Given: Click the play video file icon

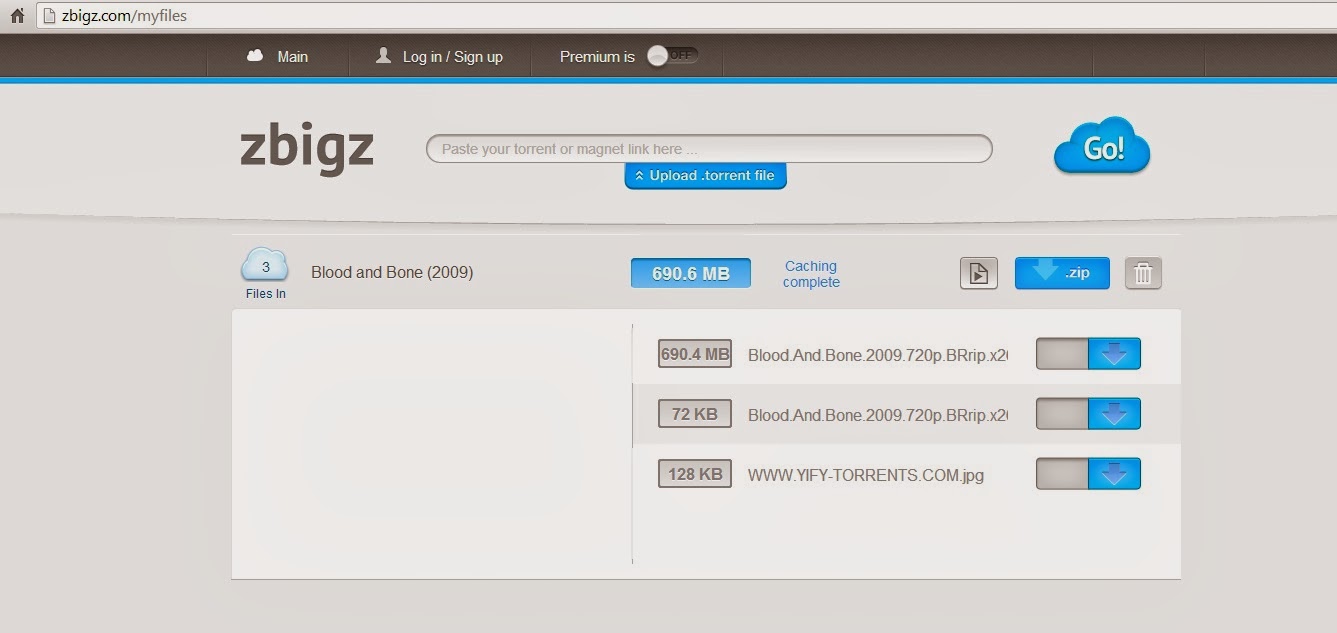Looking at the screenshot, I should pyautogui.click(x=979, y=273).
